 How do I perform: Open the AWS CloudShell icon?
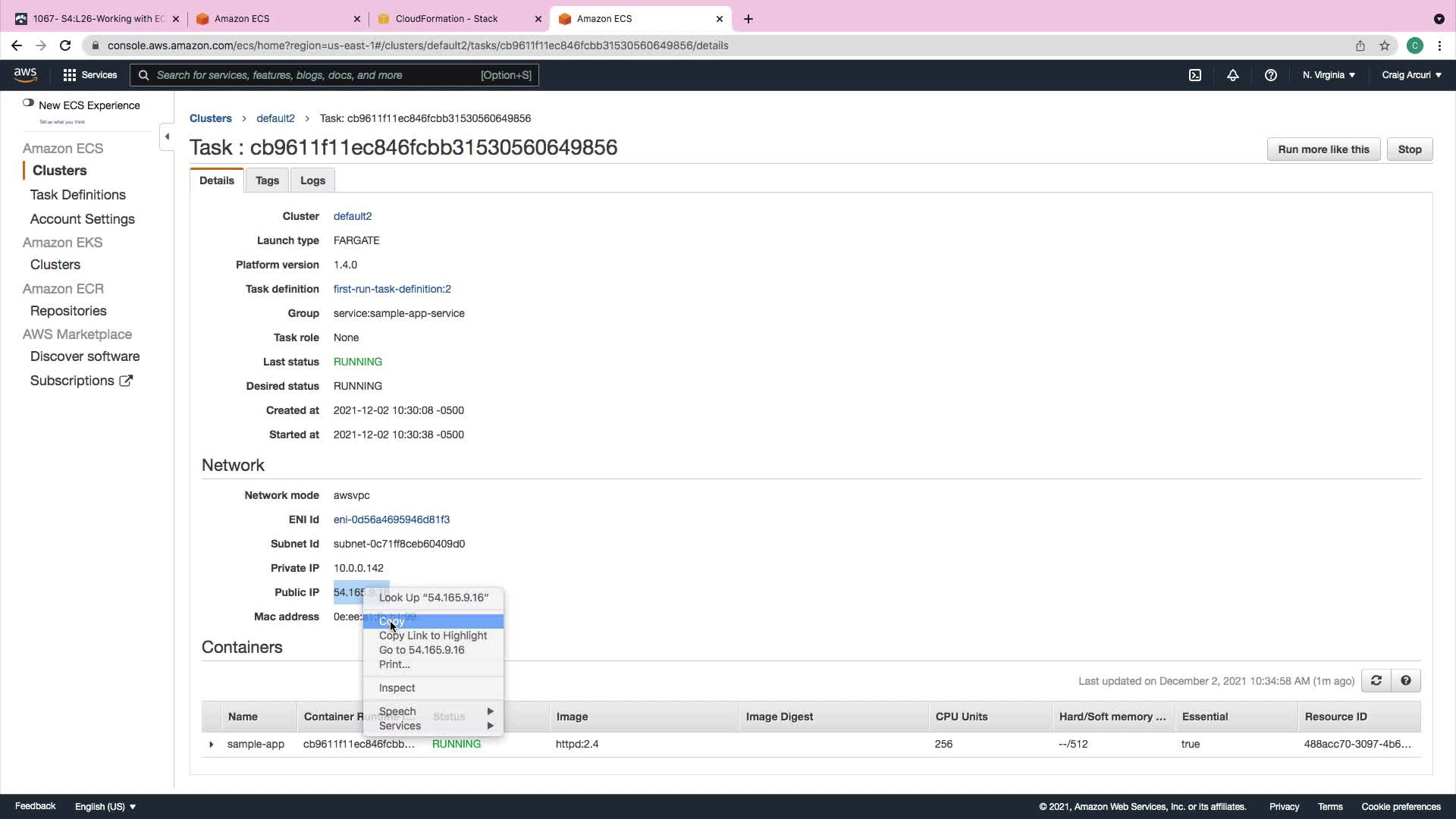click(1195, 75)
